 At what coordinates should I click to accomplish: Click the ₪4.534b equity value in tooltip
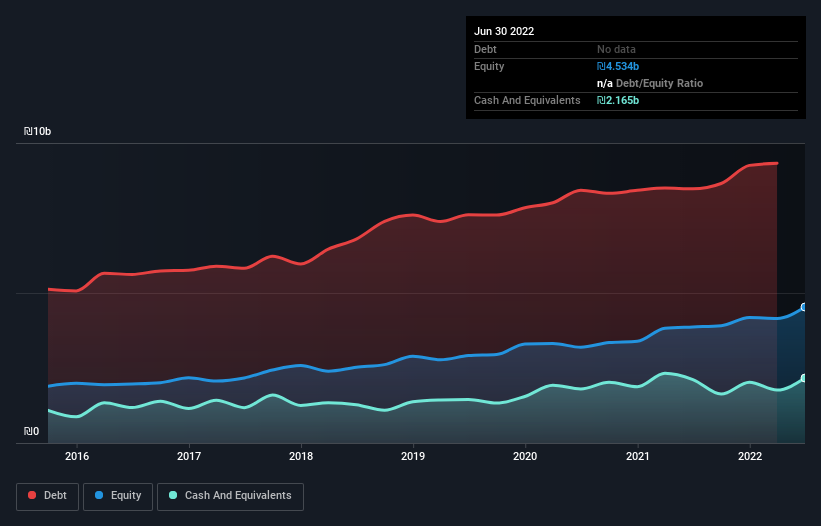click(618, 66)
